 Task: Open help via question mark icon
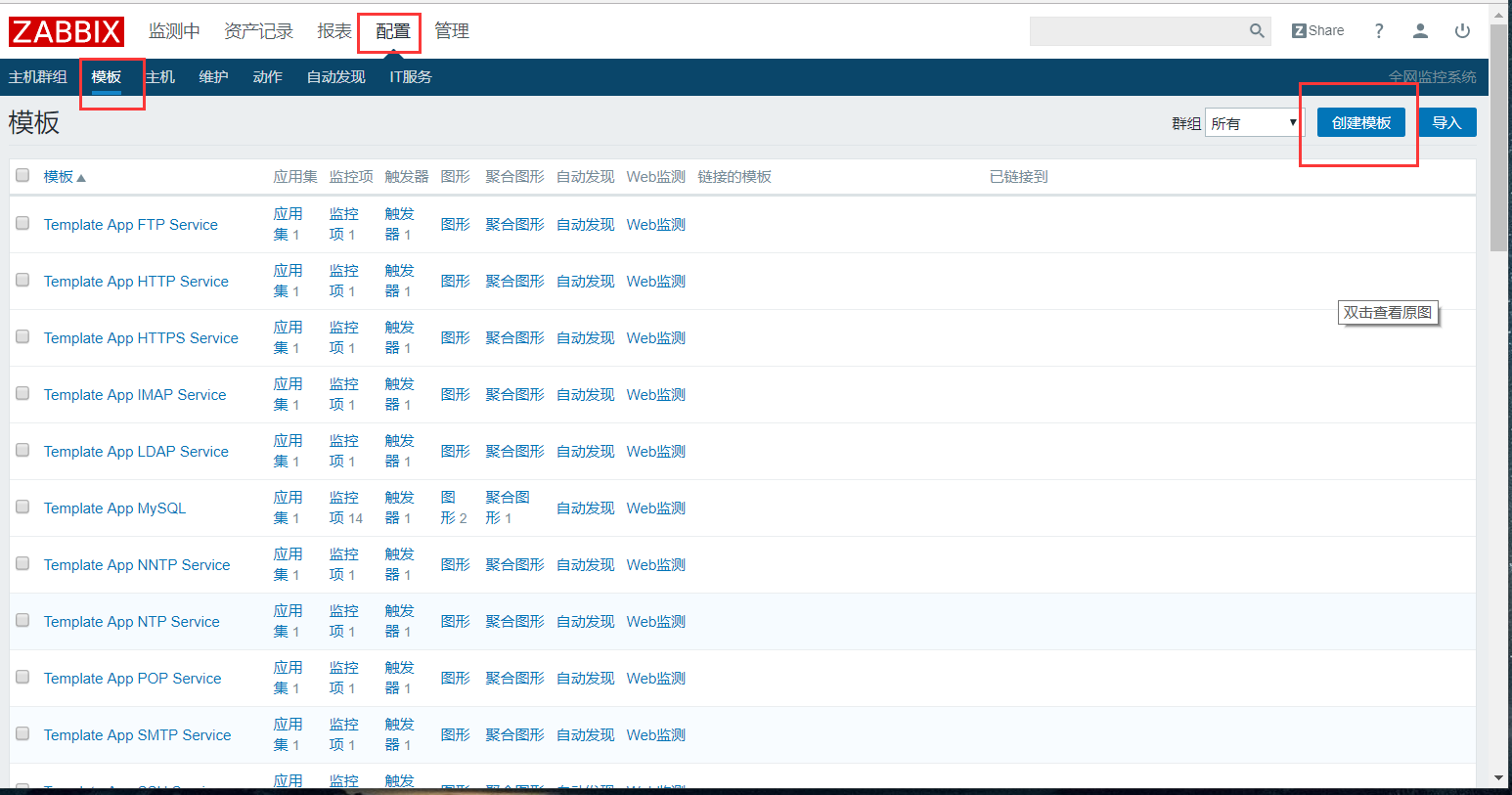coord(1379,31)
